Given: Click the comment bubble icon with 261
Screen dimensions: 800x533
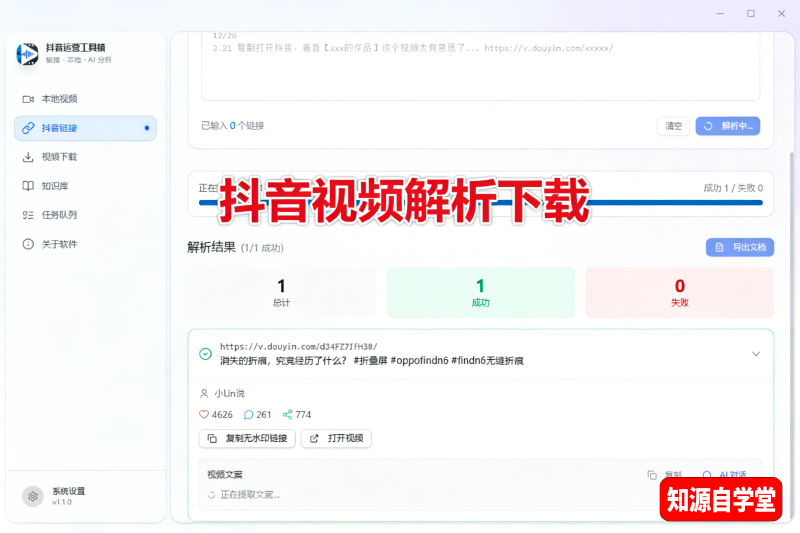Looking at the screenshot, I should 248,415.
